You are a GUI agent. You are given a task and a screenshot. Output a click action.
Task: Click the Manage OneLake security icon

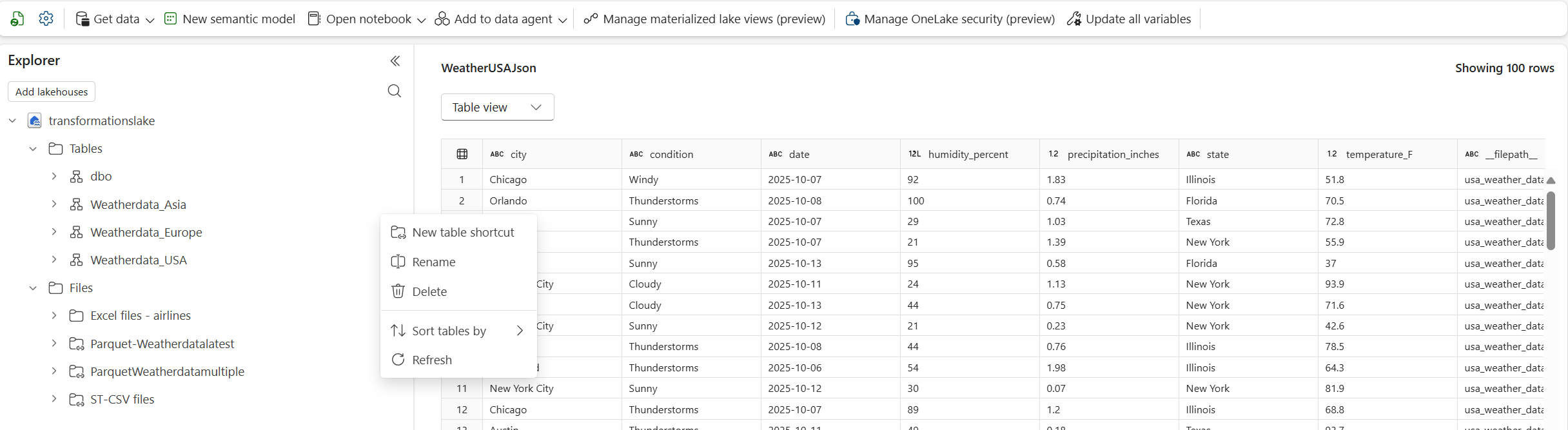(852, 19)
